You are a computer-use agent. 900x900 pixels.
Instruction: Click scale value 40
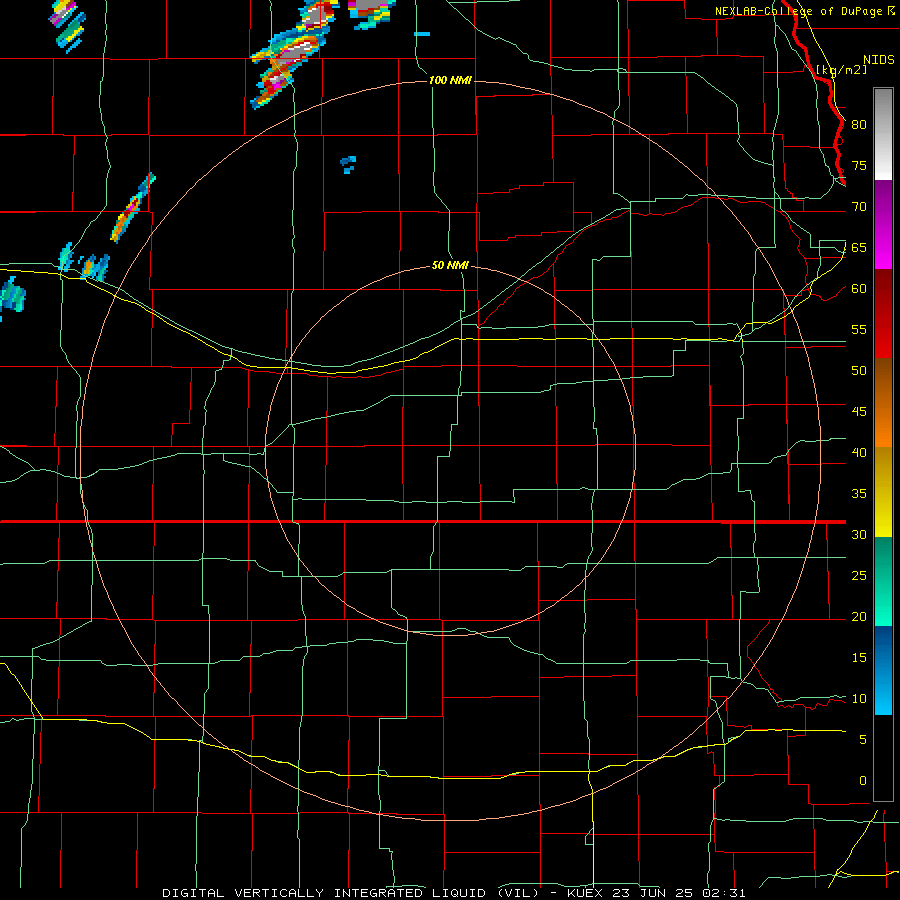[859, 452]
